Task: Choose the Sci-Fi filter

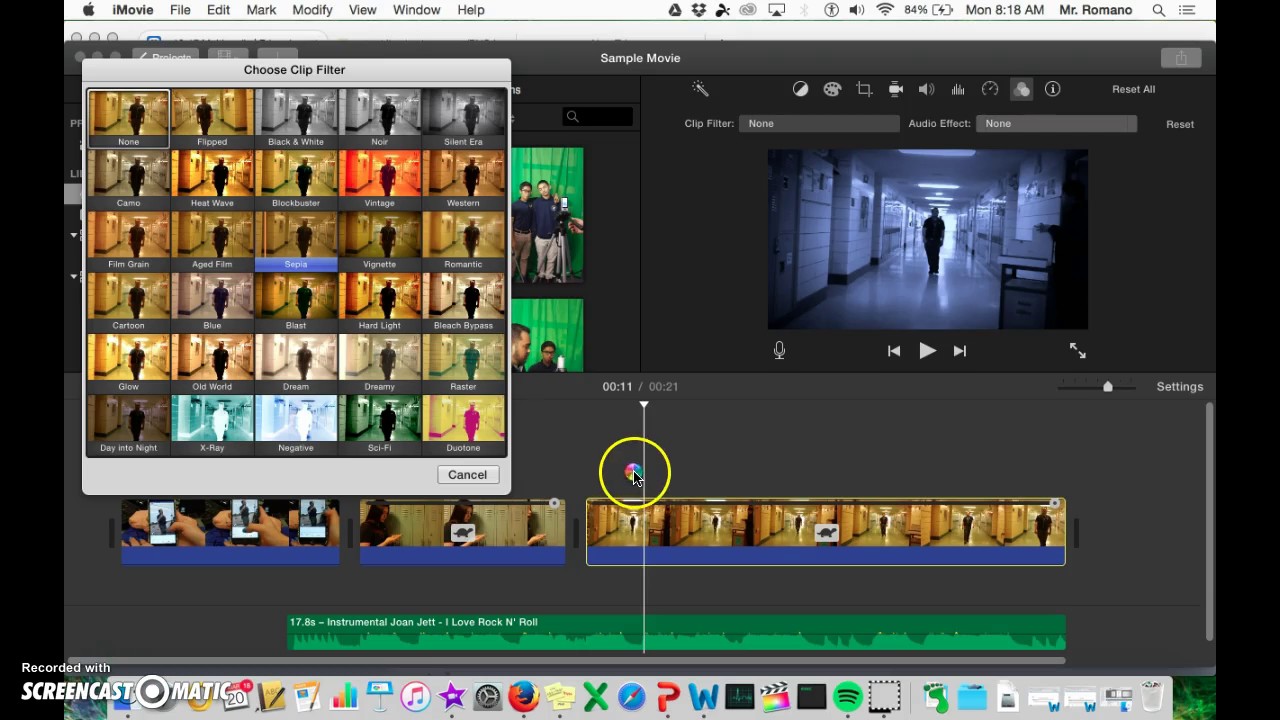Action: [379, 425]
